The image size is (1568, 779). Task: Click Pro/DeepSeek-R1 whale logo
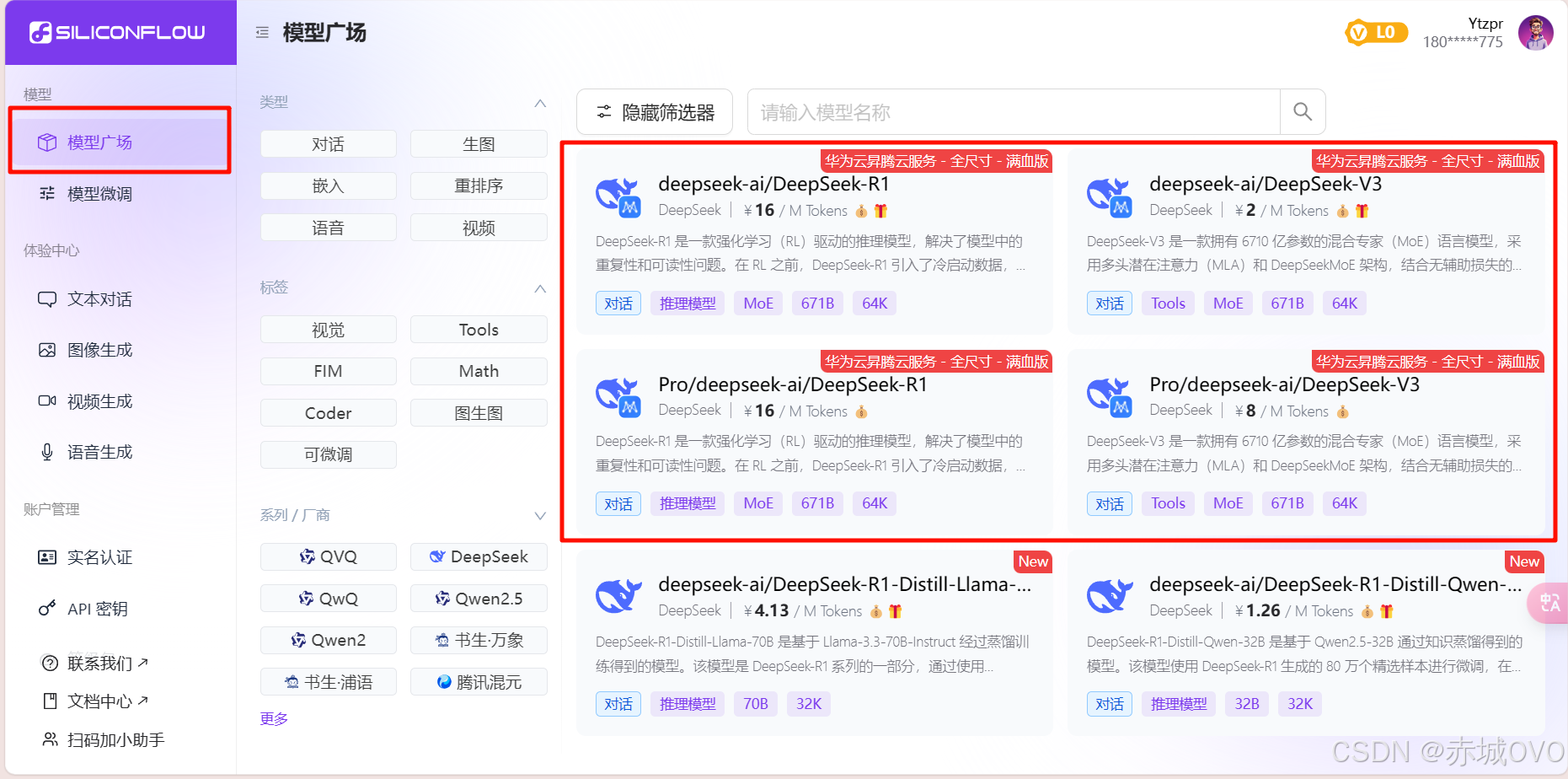pyautogui.click(x=619, y=396)
